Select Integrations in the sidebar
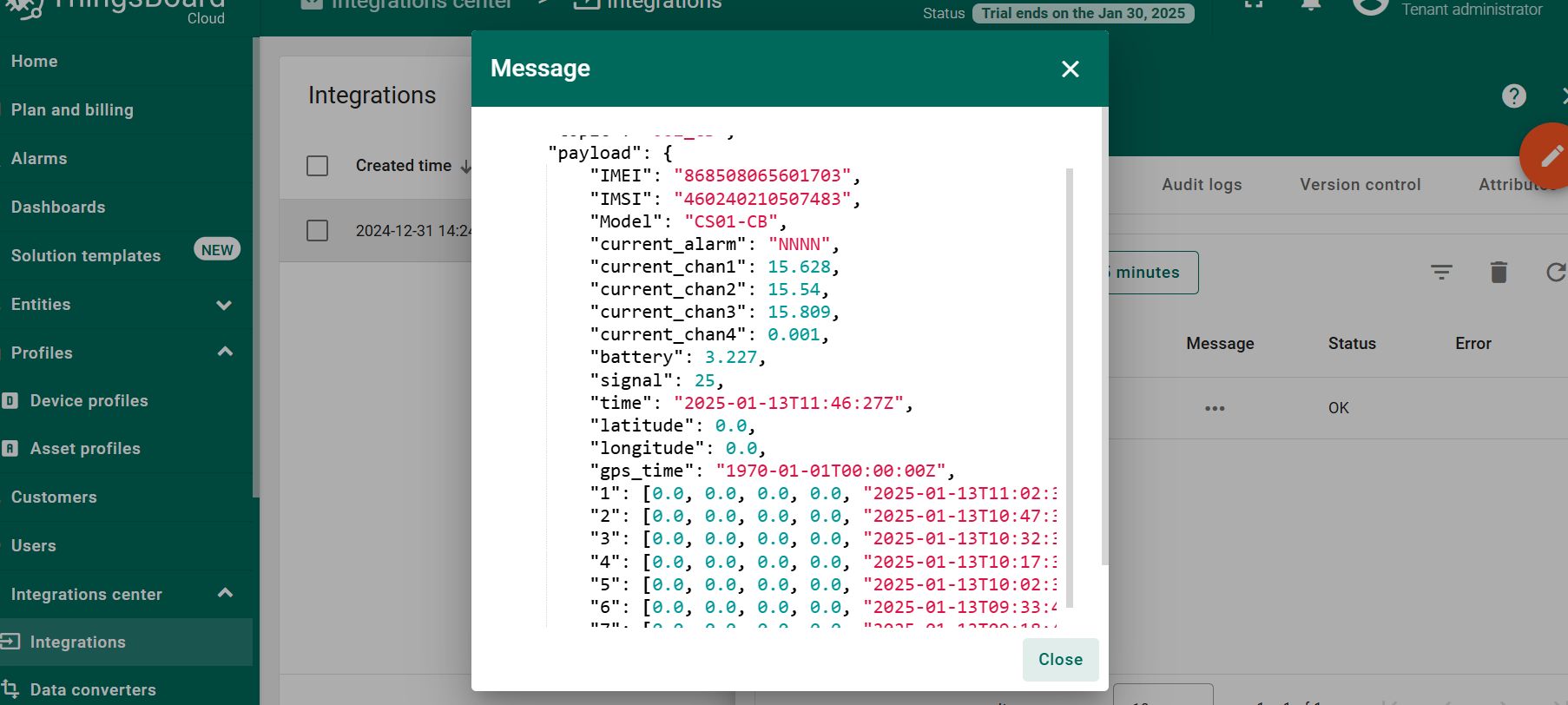Screen dimensions: 1568x705 [126, 642]
